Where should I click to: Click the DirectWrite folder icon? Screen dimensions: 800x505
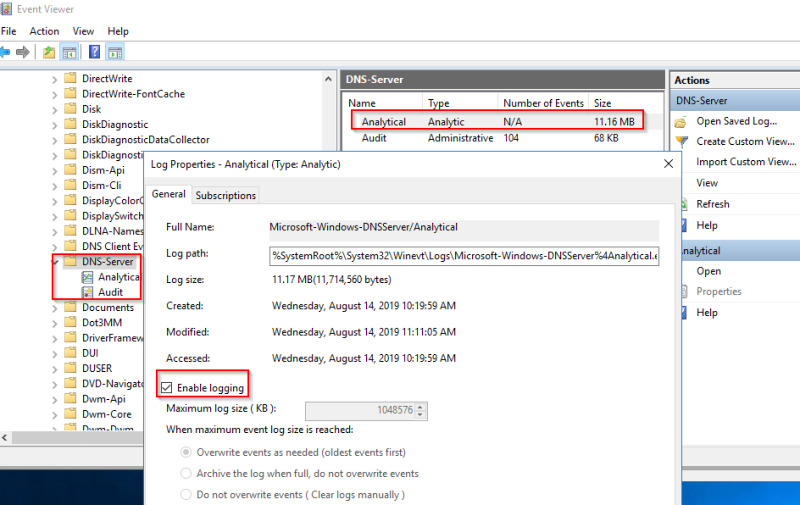click(70, 78)
